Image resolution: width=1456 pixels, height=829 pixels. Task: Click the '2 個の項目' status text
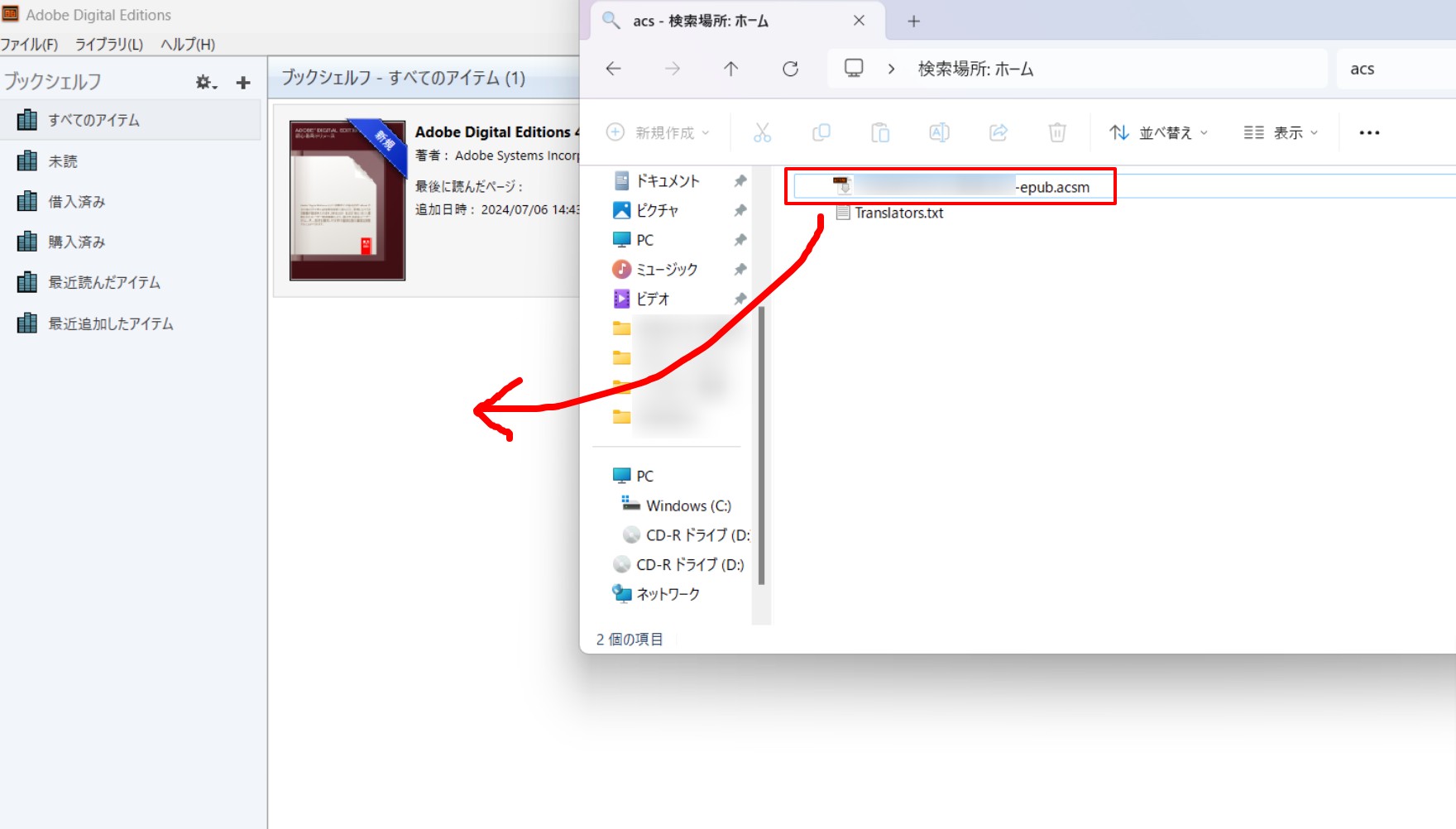(x=630, y=639)
